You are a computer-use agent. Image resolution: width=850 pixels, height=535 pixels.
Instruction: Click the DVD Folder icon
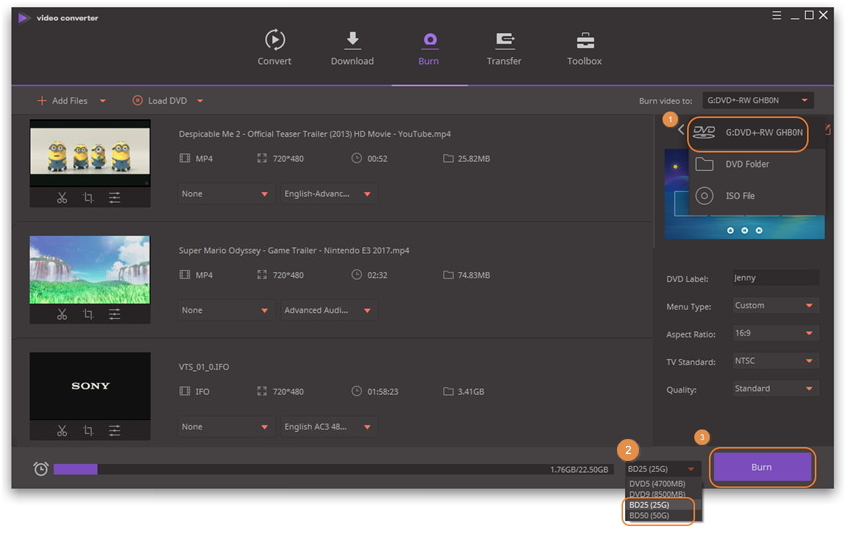(x=704, y=164)
